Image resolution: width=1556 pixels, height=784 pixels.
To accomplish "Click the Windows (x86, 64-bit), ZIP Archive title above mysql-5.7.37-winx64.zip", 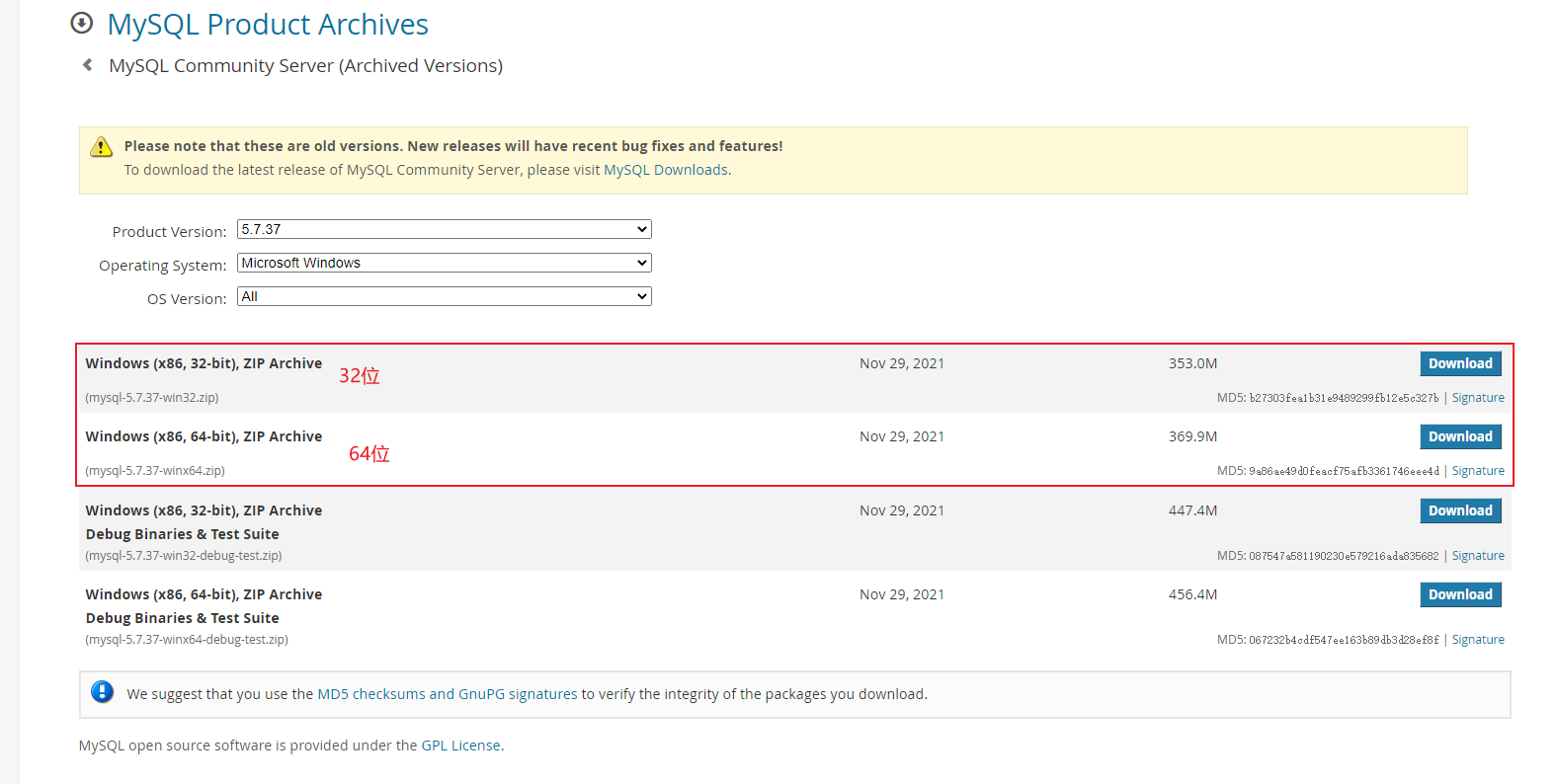I will tap(204, 436).
